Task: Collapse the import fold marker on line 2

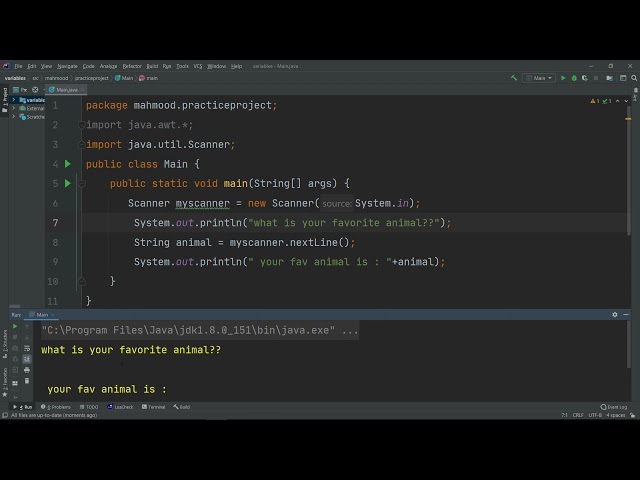Action: point(82,125)
